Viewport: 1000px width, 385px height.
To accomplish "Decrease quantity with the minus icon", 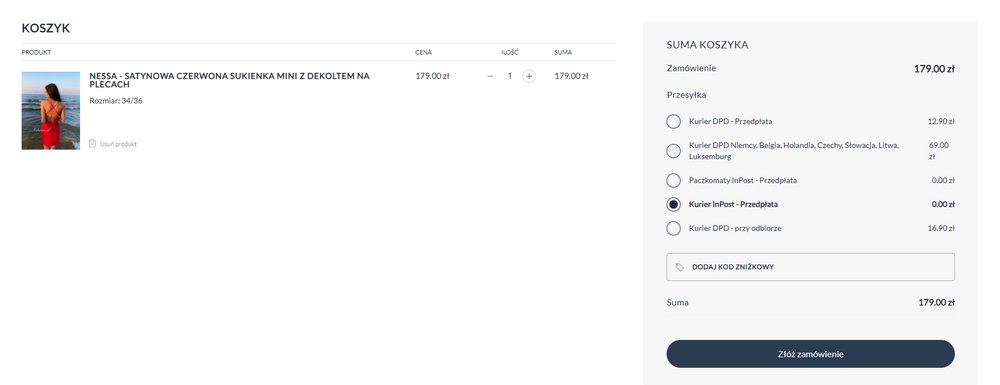I will 490,76.
